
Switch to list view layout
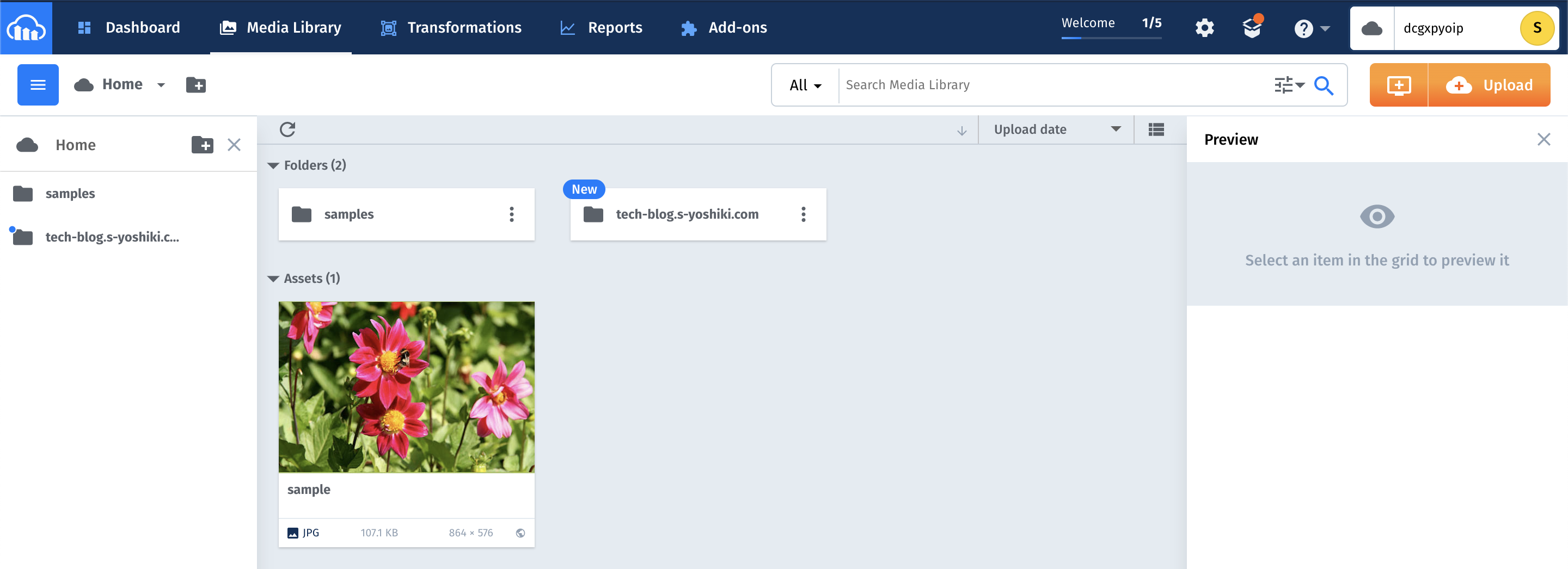pos(1156,129)
